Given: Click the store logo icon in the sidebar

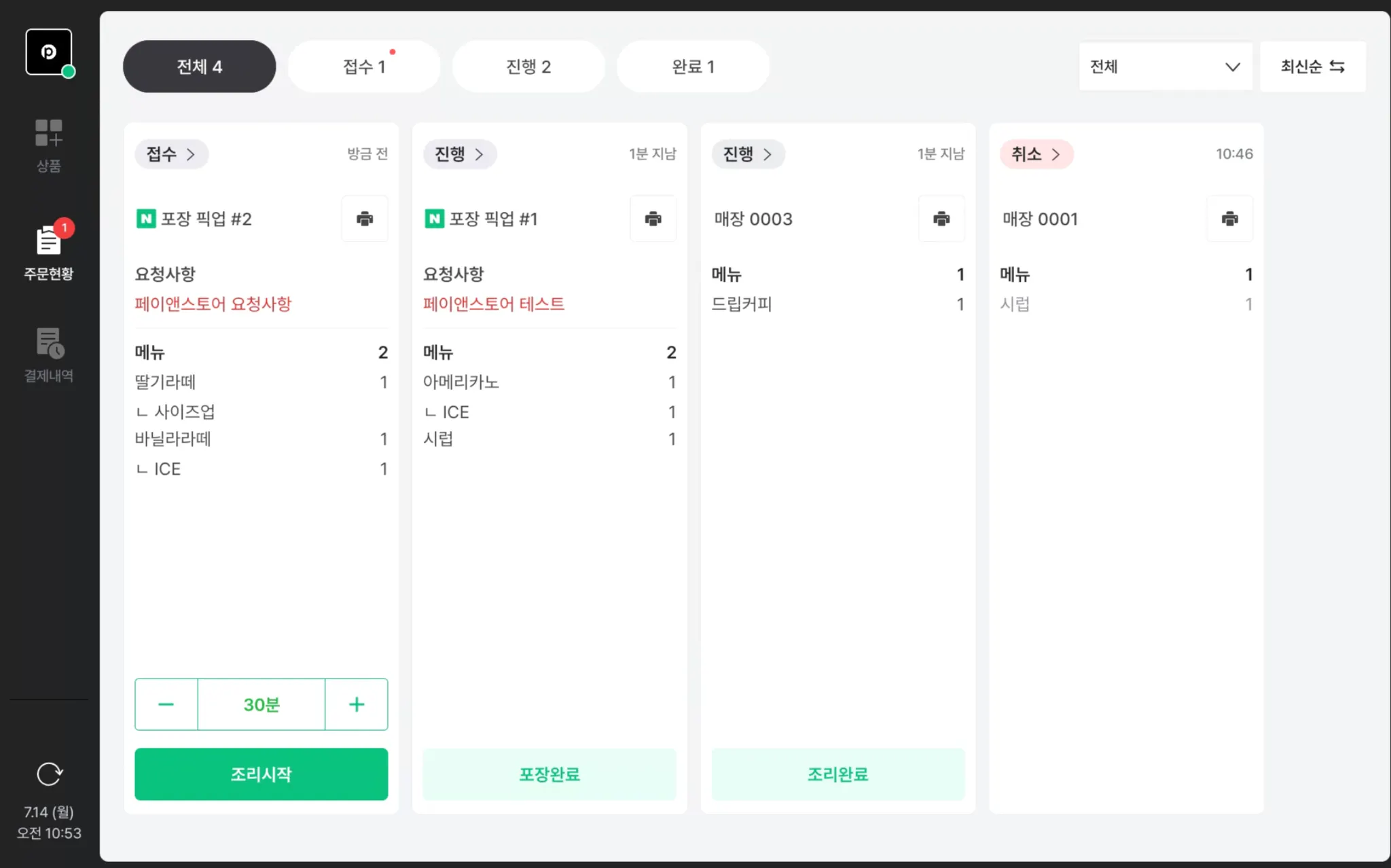Looking at the screenshot, I should [48, 52].
